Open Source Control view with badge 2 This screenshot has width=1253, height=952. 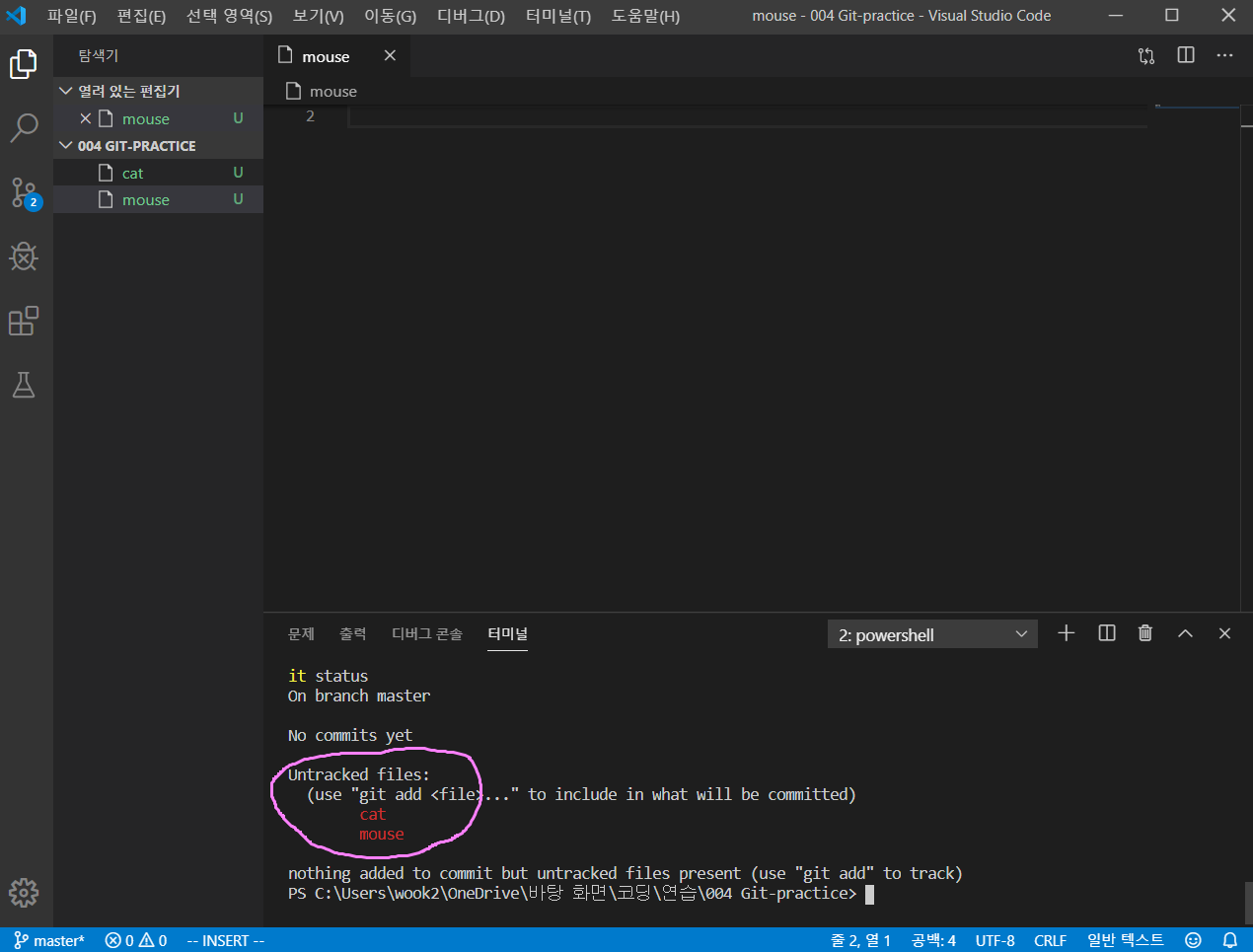point(24,192)
